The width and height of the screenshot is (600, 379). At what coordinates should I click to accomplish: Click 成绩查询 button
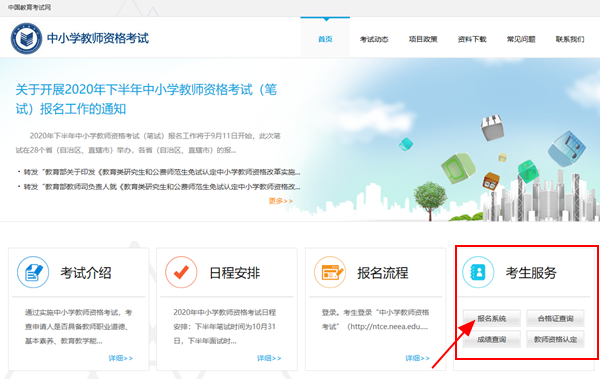tap(492, 339)
